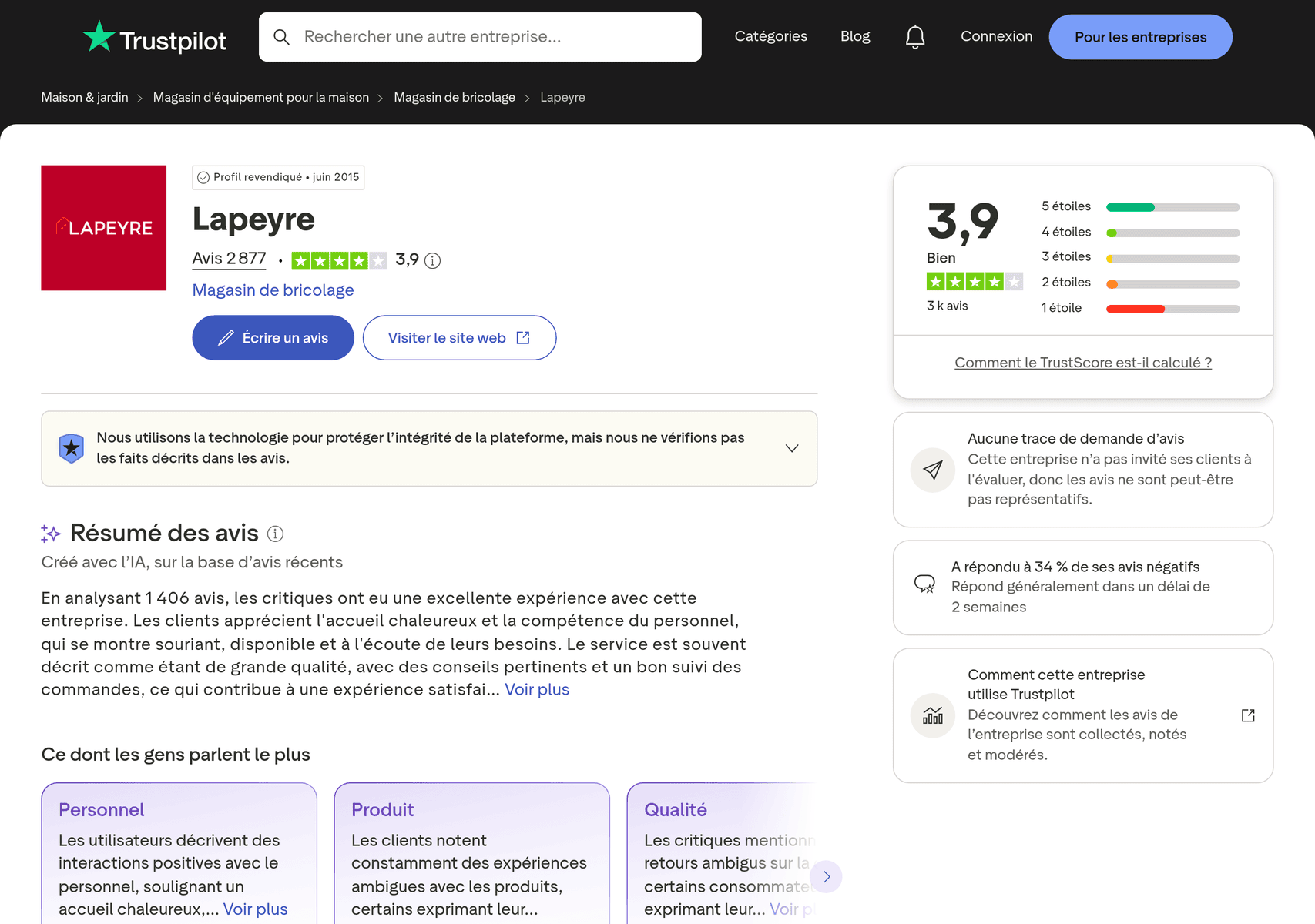Click the Personnel card title
The image size is (1315, 924).
point(102,810)
